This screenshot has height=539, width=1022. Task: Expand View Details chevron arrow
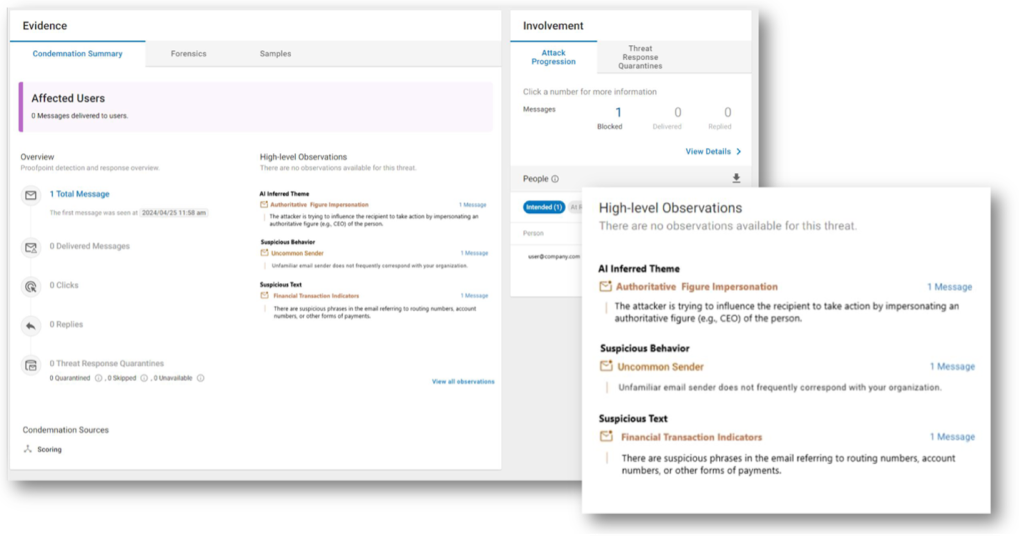[x=738, y=152]
